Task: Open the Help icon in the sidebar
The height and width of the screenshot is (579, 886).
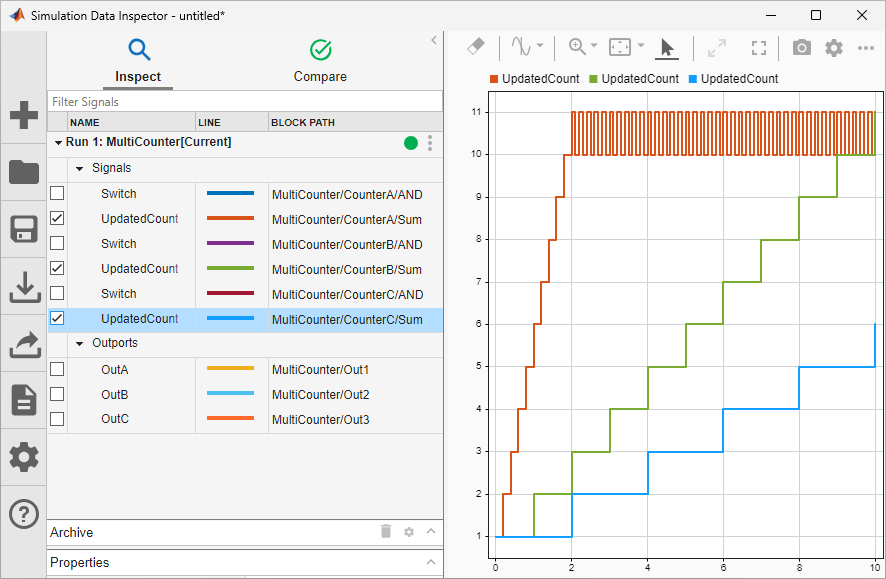Action: [x=23, y=514]
